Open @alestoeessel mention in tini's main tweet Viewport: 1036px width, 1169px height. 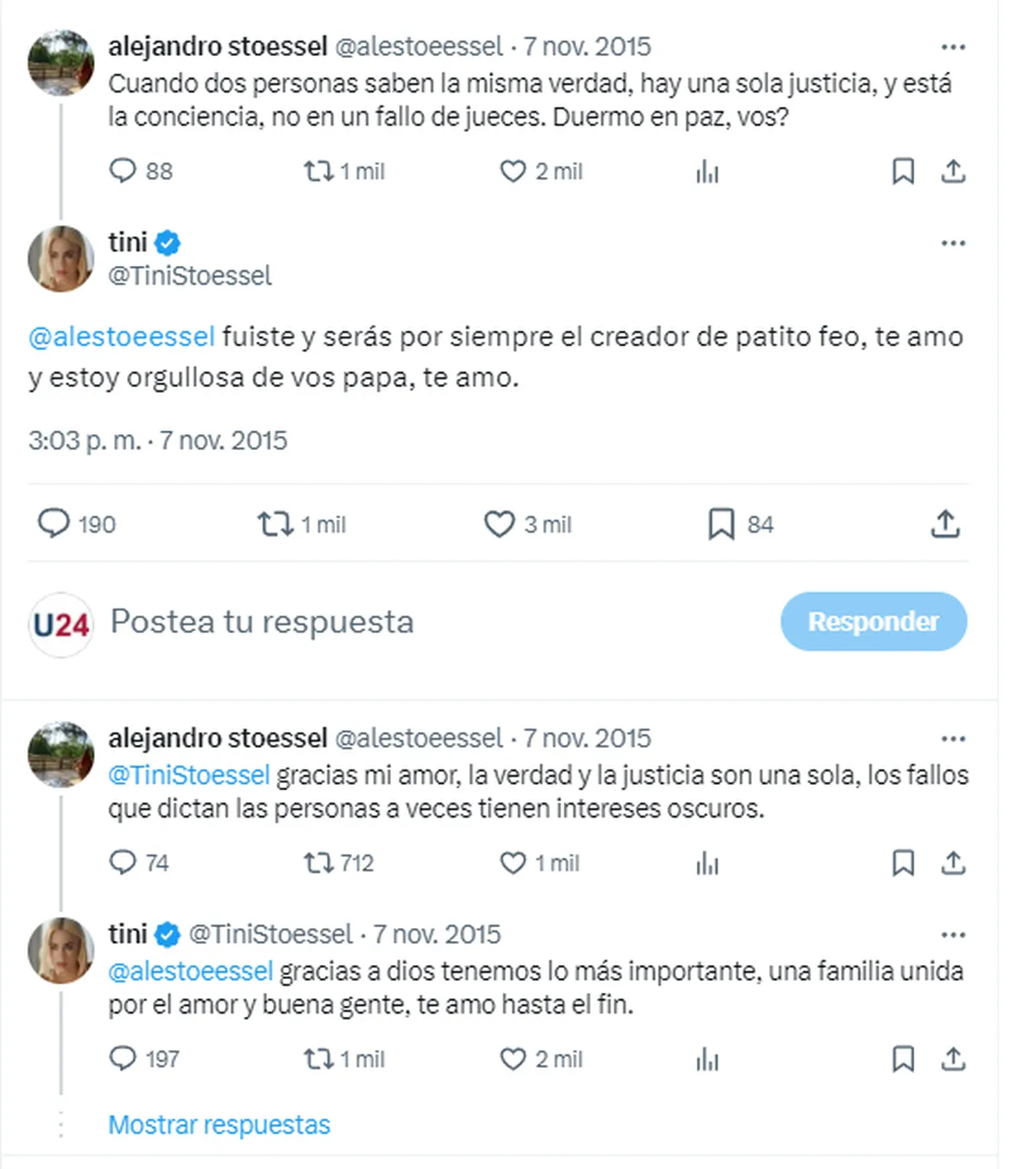tap(122, 337)
